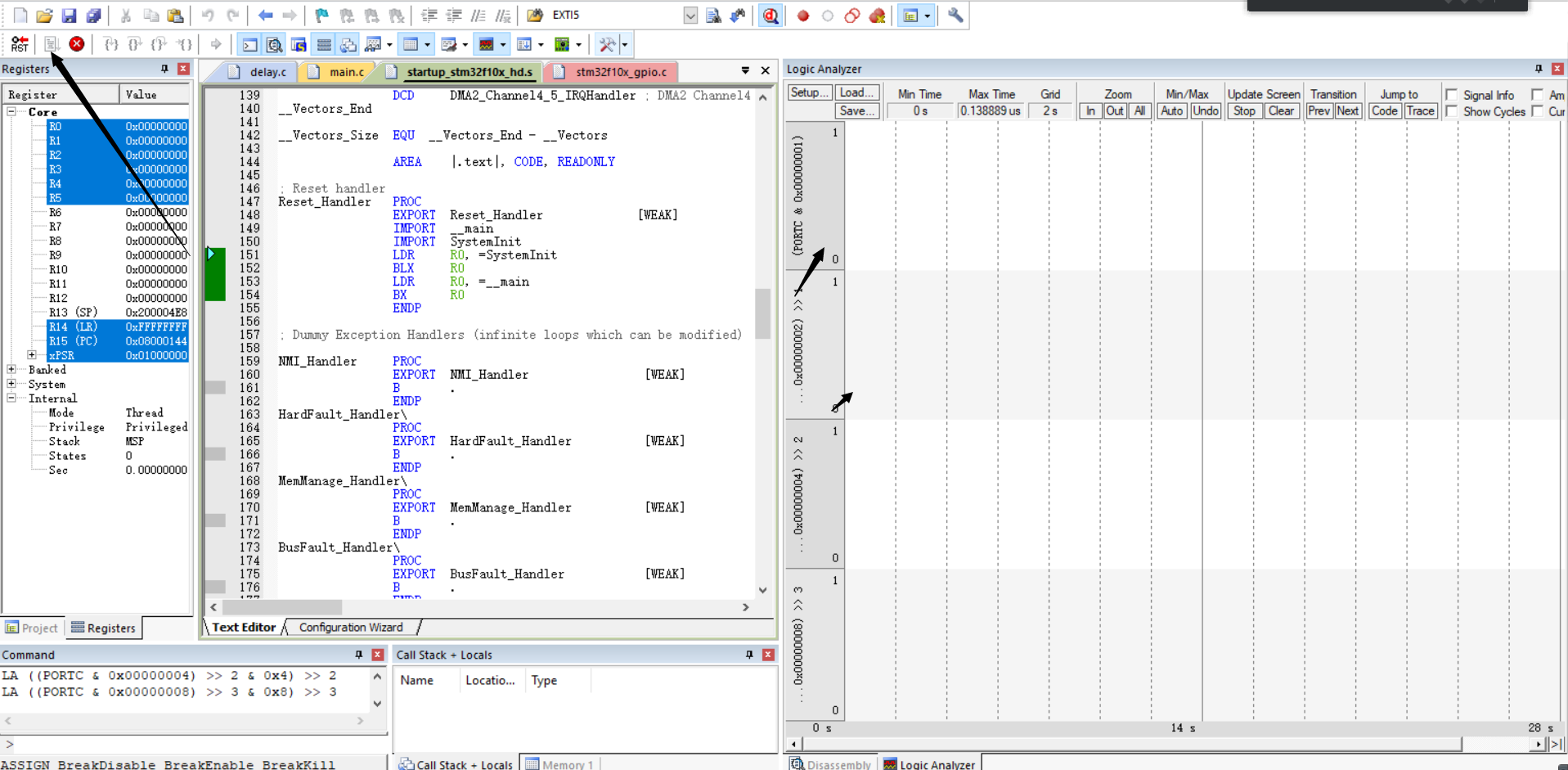Toggle the Command window icon
The image size is (1568, 770).
coord(250,44)
